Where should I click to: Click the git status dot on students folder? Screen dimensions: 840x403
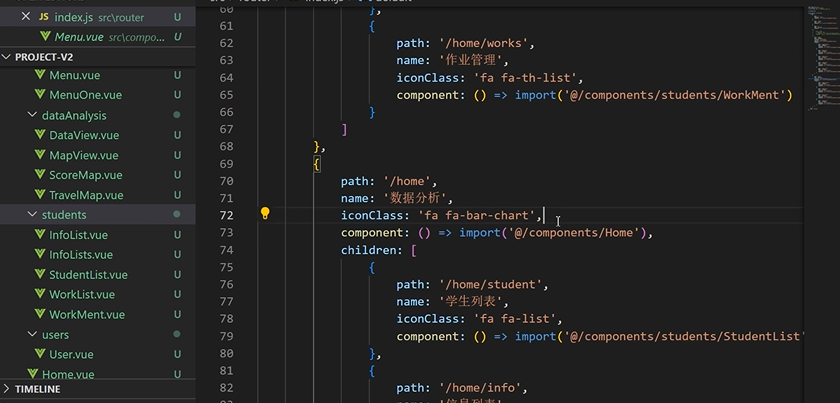coord(177,214)
